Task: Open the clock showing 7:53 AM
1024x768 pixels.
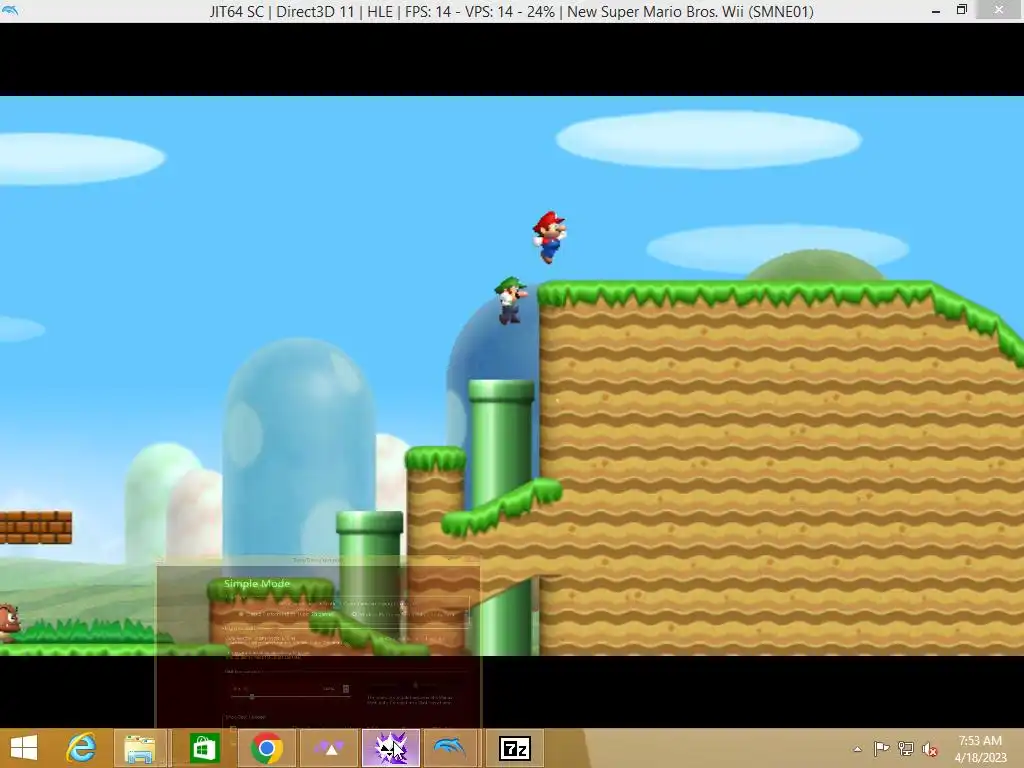Action: (x=980, y=749)
